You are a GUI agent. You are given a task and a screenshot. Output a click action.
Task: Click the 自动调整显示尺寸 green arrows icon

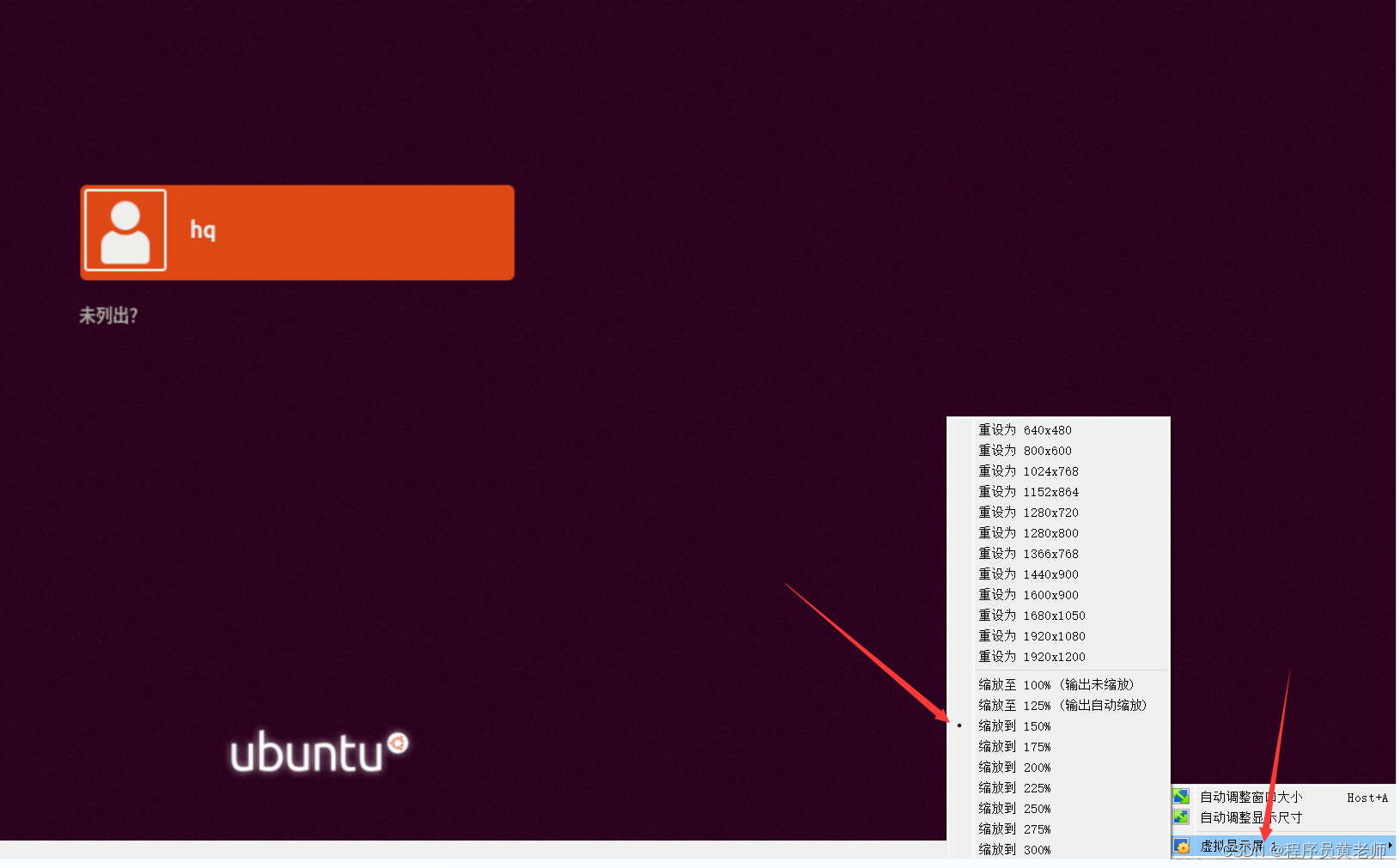click(x=1182, y=817)
